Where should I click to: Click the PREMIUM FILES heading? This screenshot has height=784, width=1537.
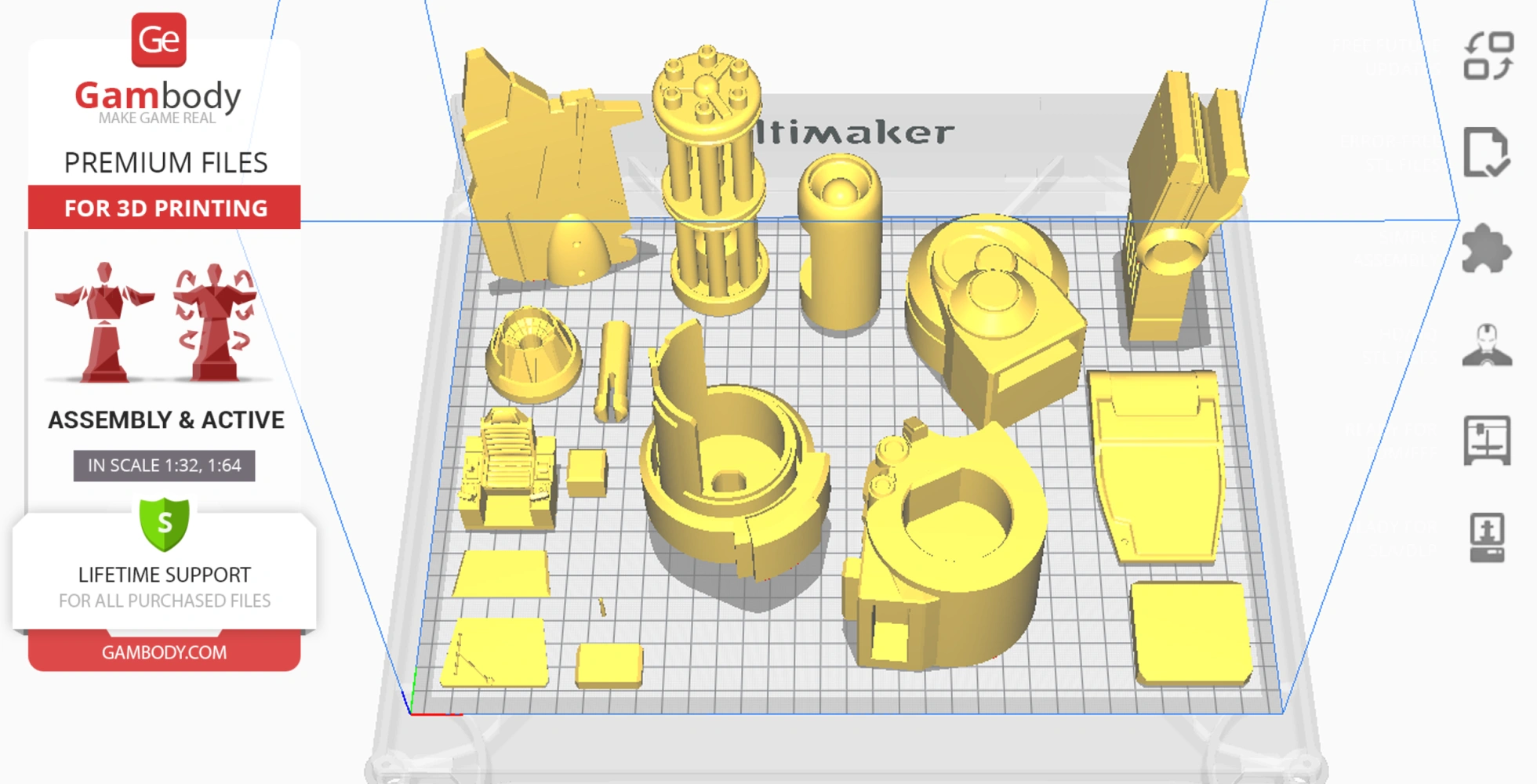166,162
